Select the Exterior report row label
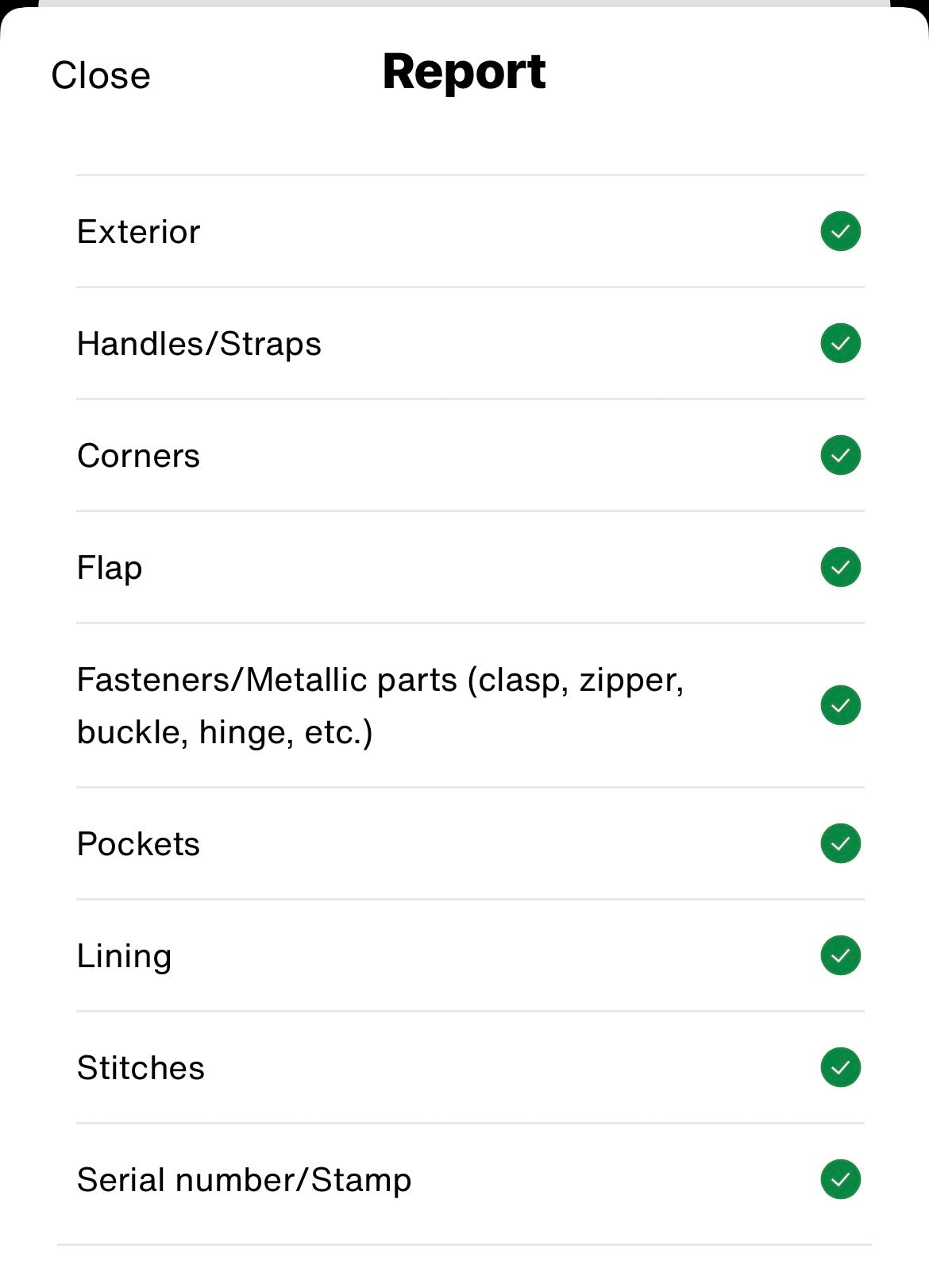929x1288 pixels. point(139,232)
